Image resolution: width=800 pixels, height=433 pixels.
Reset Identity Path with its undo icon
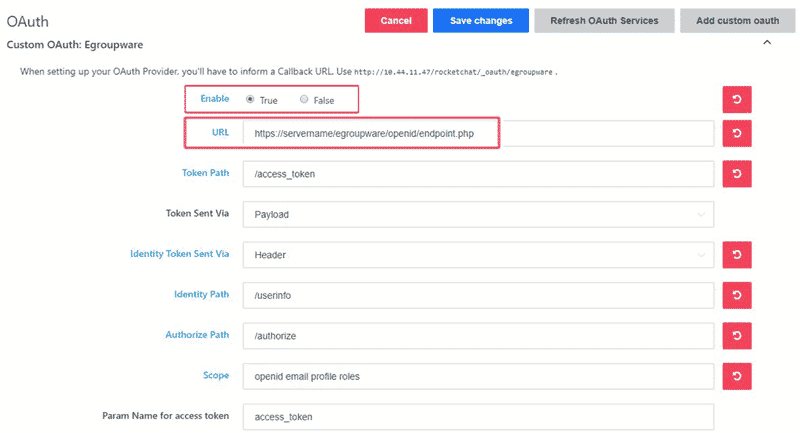pyautogui.click(x=737, y=295)
